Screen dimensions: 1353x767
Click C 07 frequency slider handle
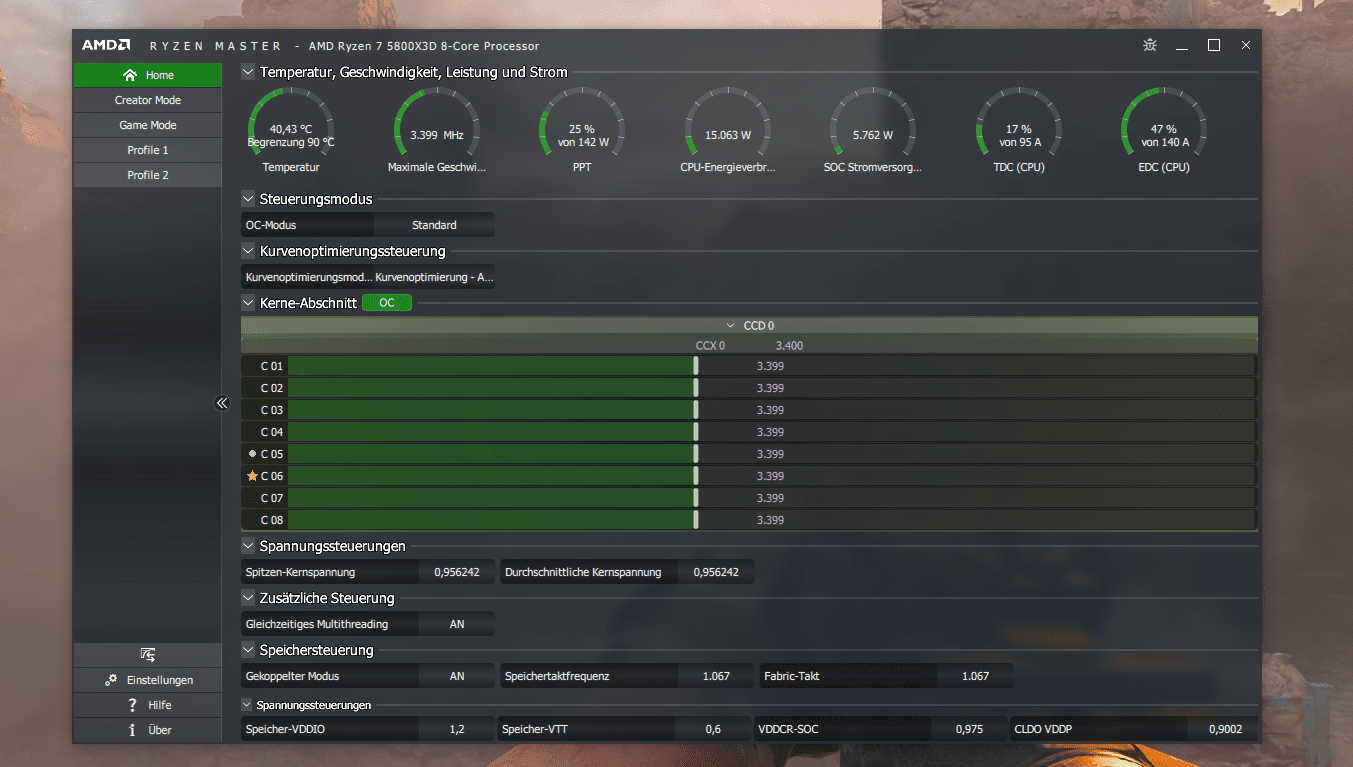tap(696, 498)
